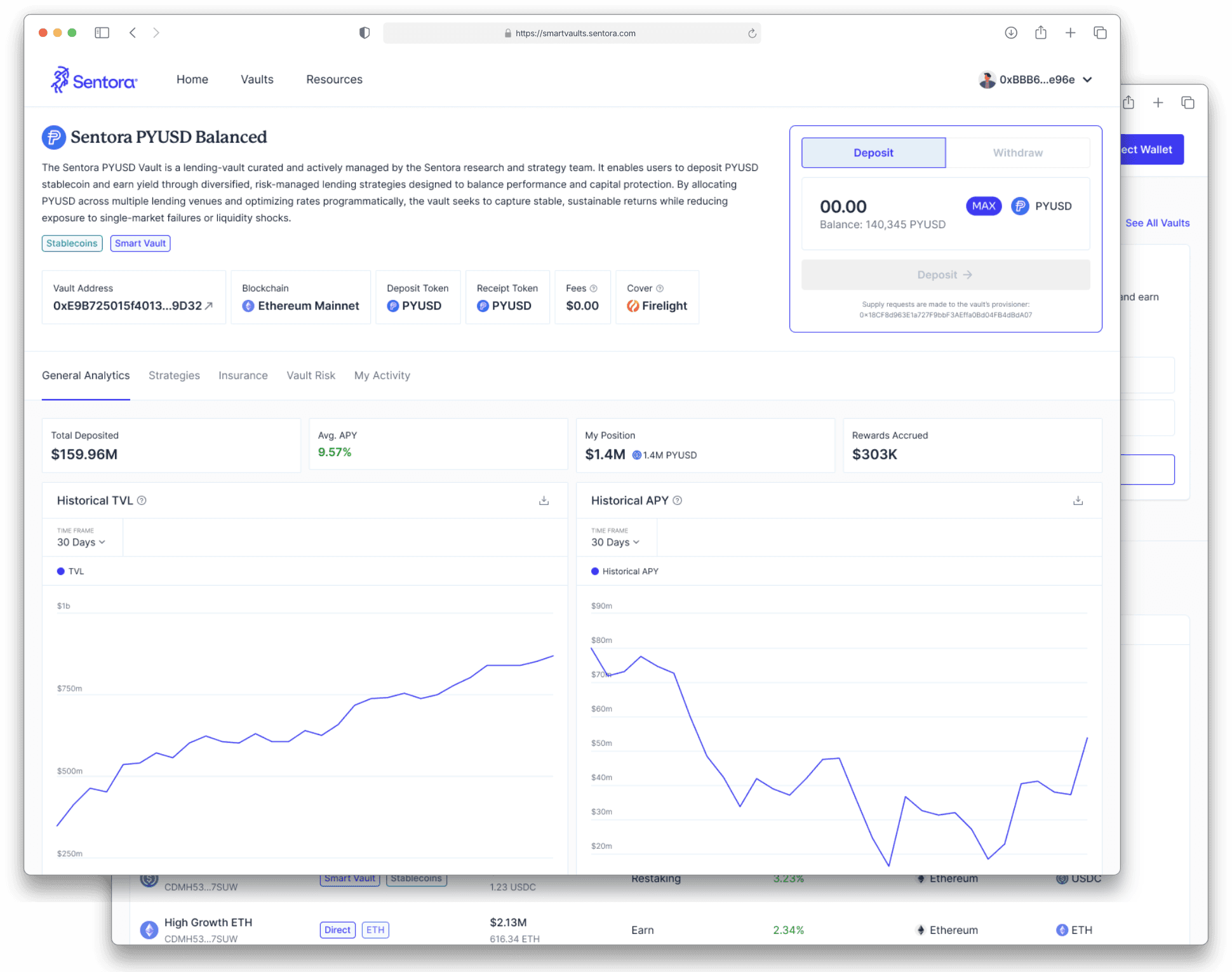The image size is (1232, 972).
Task: Expand Historical TVL 30 Days time frame
Action: pos(81,542)
